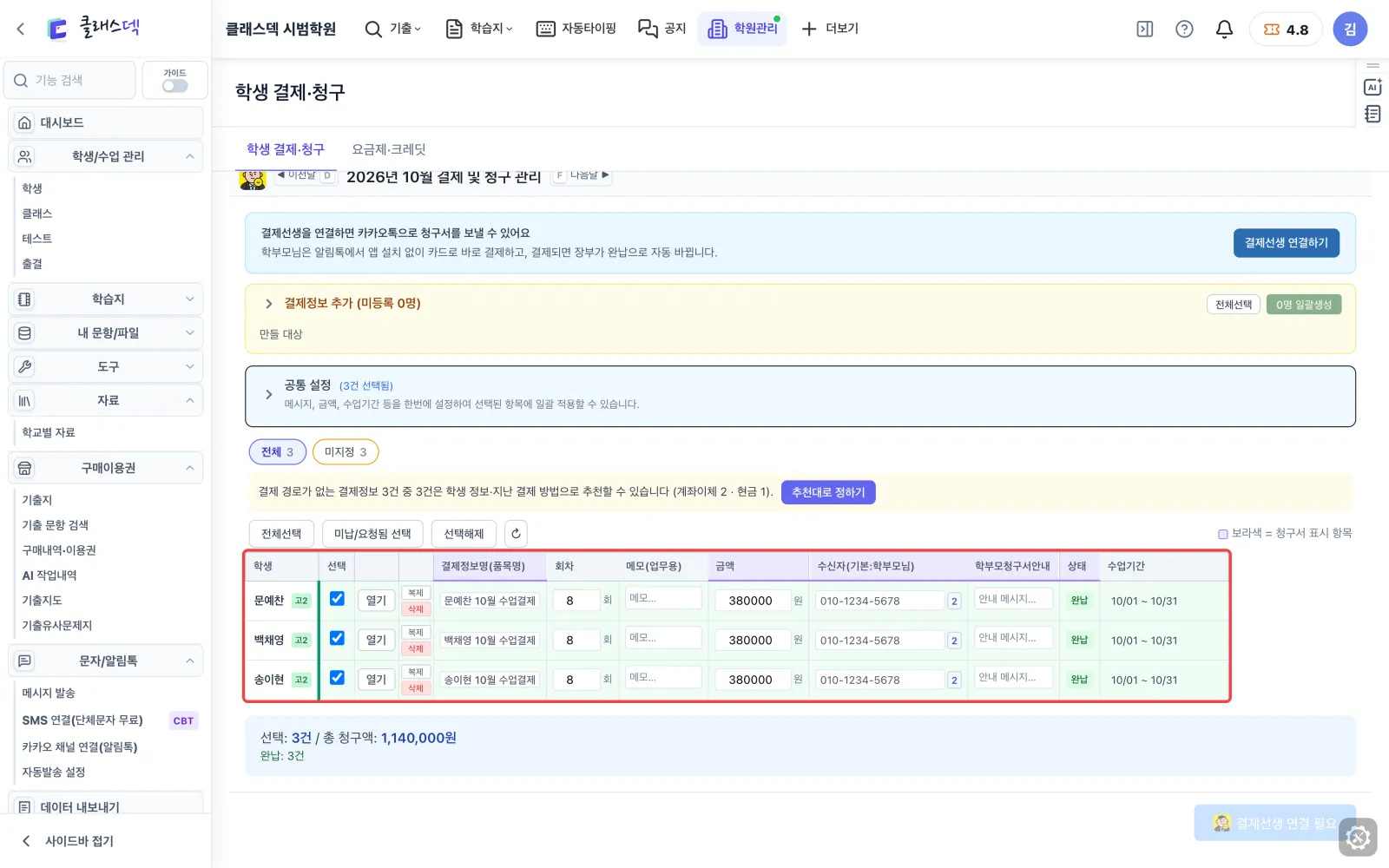Select the 전체 3 filter chip
This screenshot has height=868, width=1389.
(278, 452)
